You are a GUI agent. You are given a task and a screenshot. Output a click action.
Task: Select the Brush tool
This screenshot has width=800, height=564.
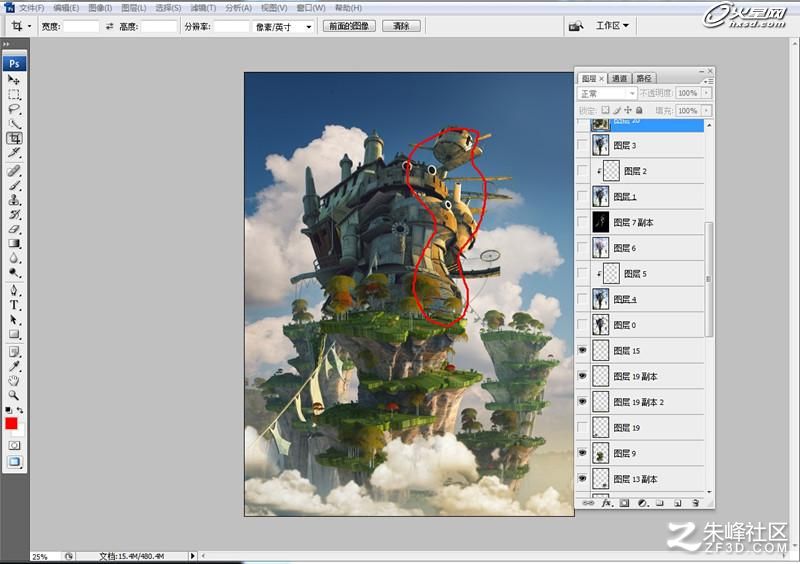pyautogui.click(x=14, y=185)
